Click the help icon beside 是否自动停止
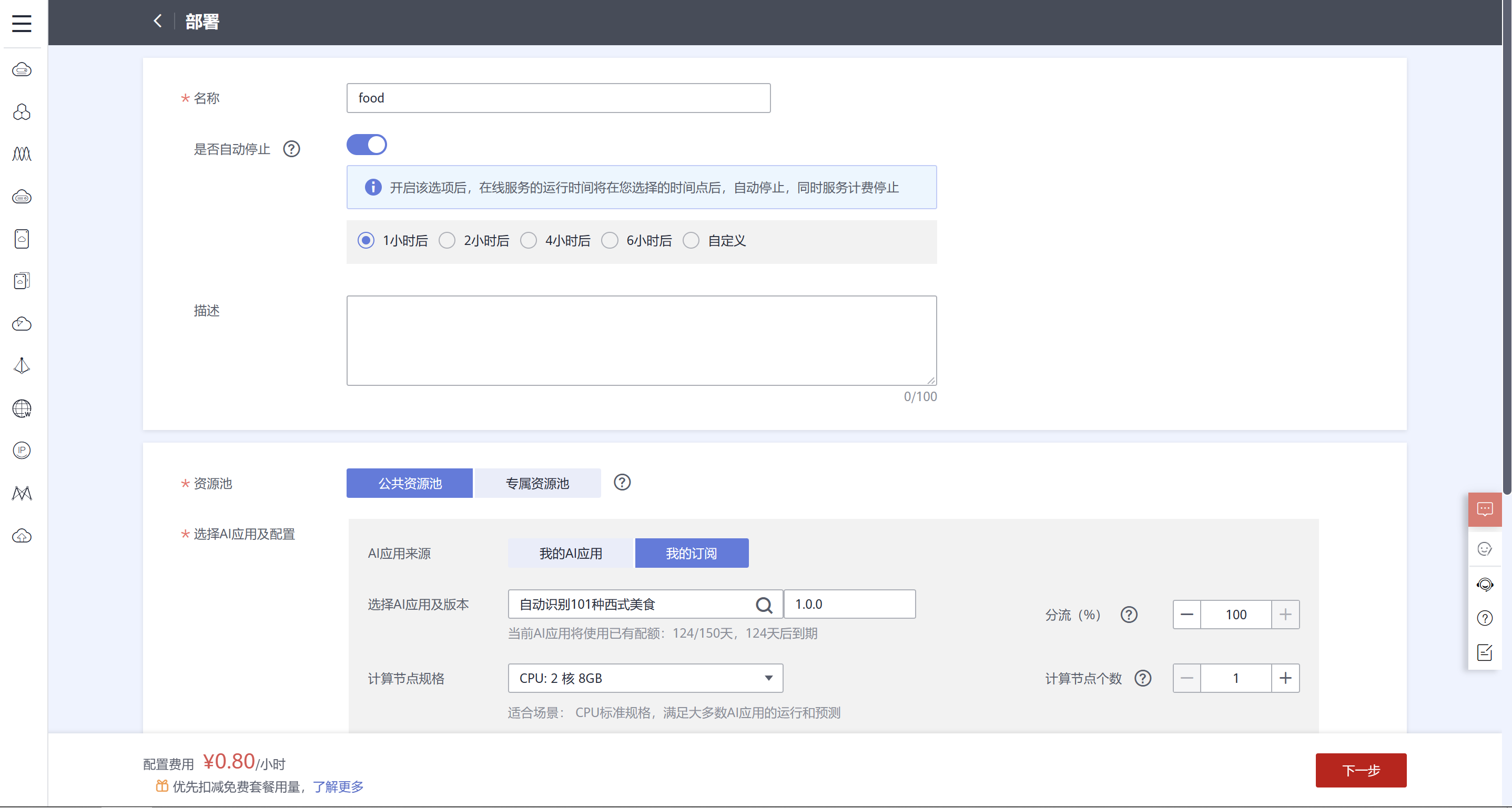Viewport: 1512px width, 808px height. pos(291,149)
